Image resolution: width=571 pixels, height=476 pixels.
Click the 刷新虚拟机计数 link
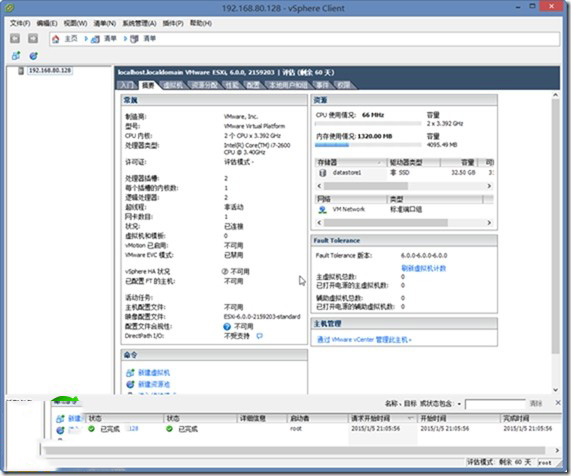(424, 268)
